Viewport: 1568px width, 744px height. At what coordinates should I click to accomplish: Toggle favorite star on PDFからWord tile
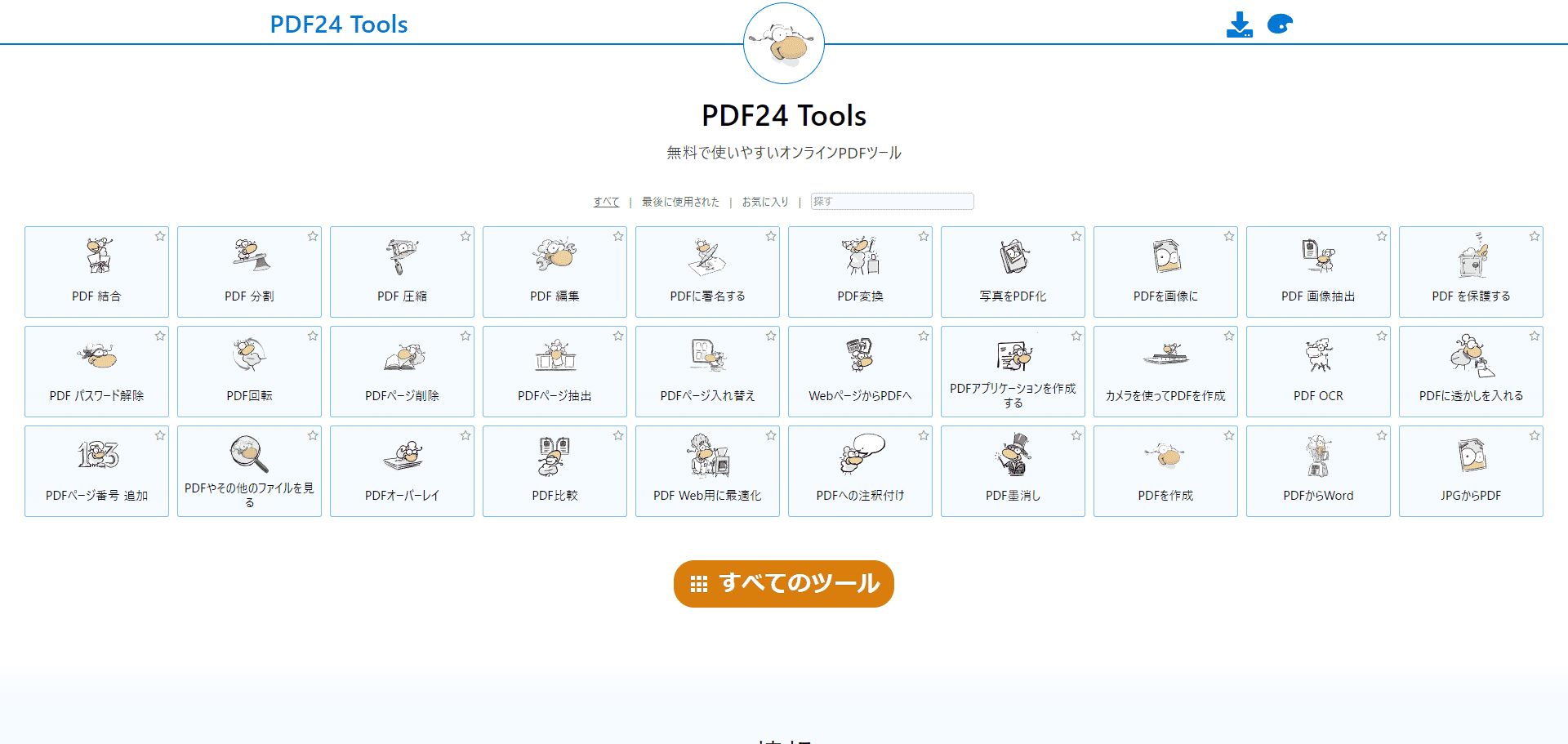tap(1382, 435)
